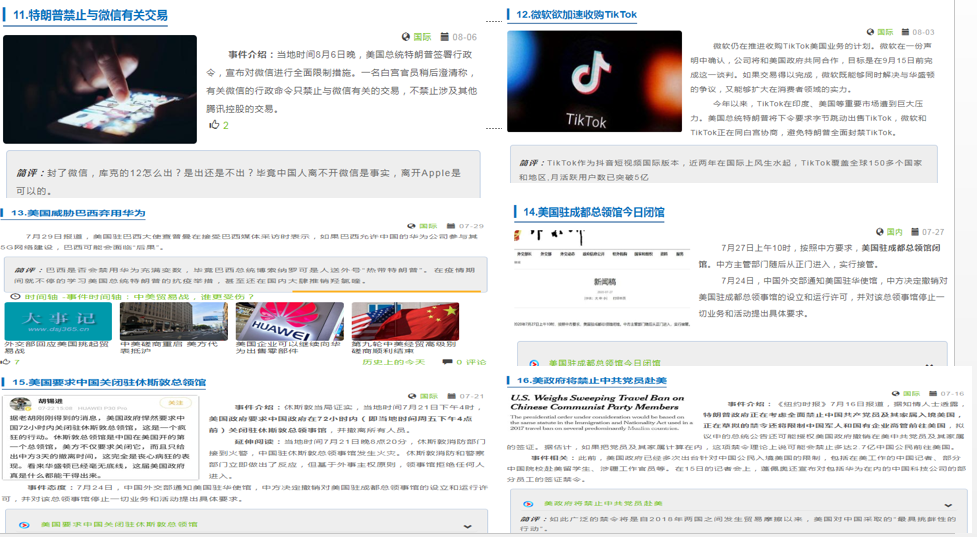Image resolution: width=977 pixels, height=537 pixels.
Task: Click like count 7
Action: (x=17, y=362)
